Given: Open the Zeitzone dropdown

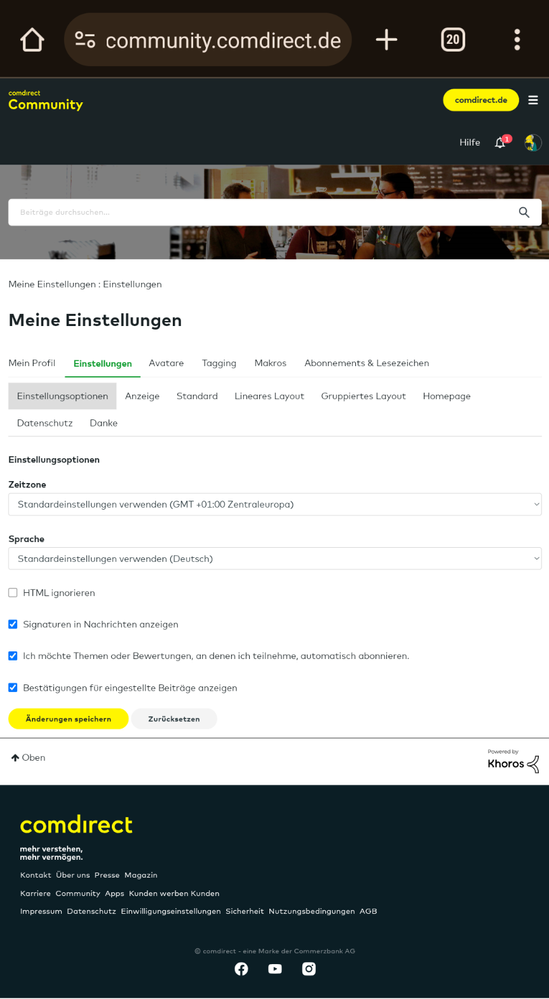Looking at the screenshot, I should click(x=274, y=505).
